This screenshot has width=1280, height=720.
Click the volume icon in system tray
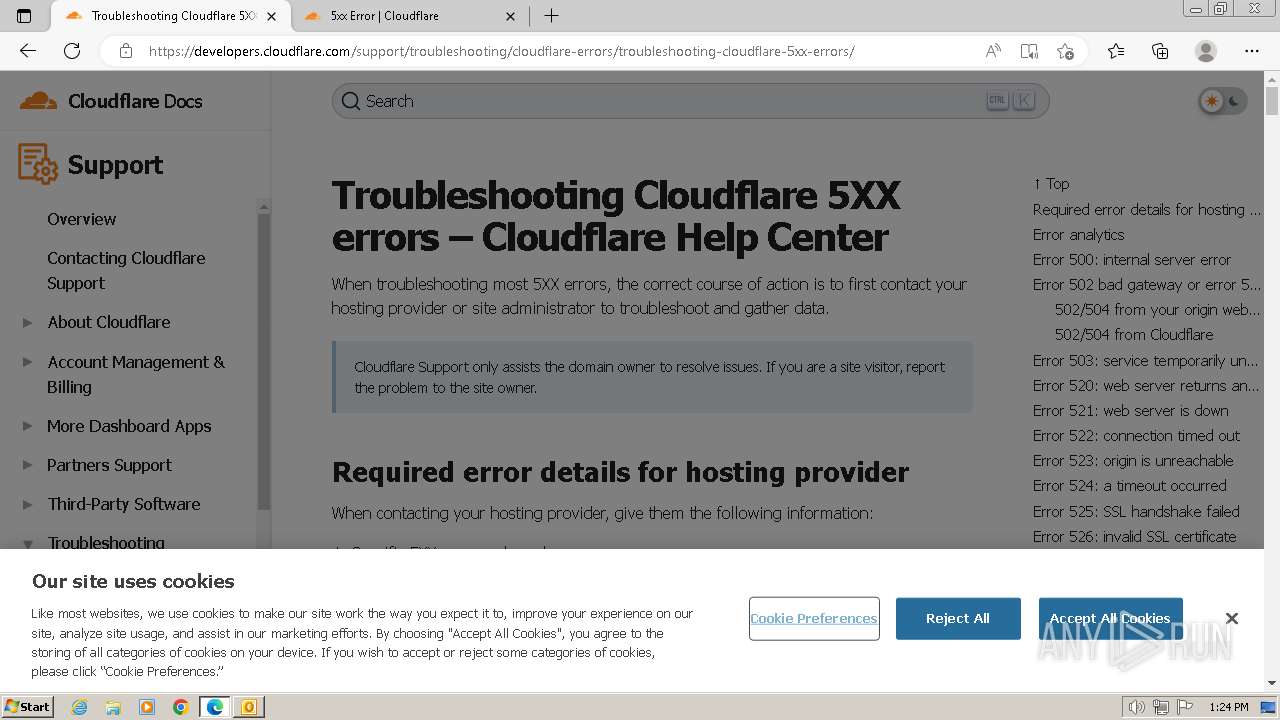(x=1137, y=707)
